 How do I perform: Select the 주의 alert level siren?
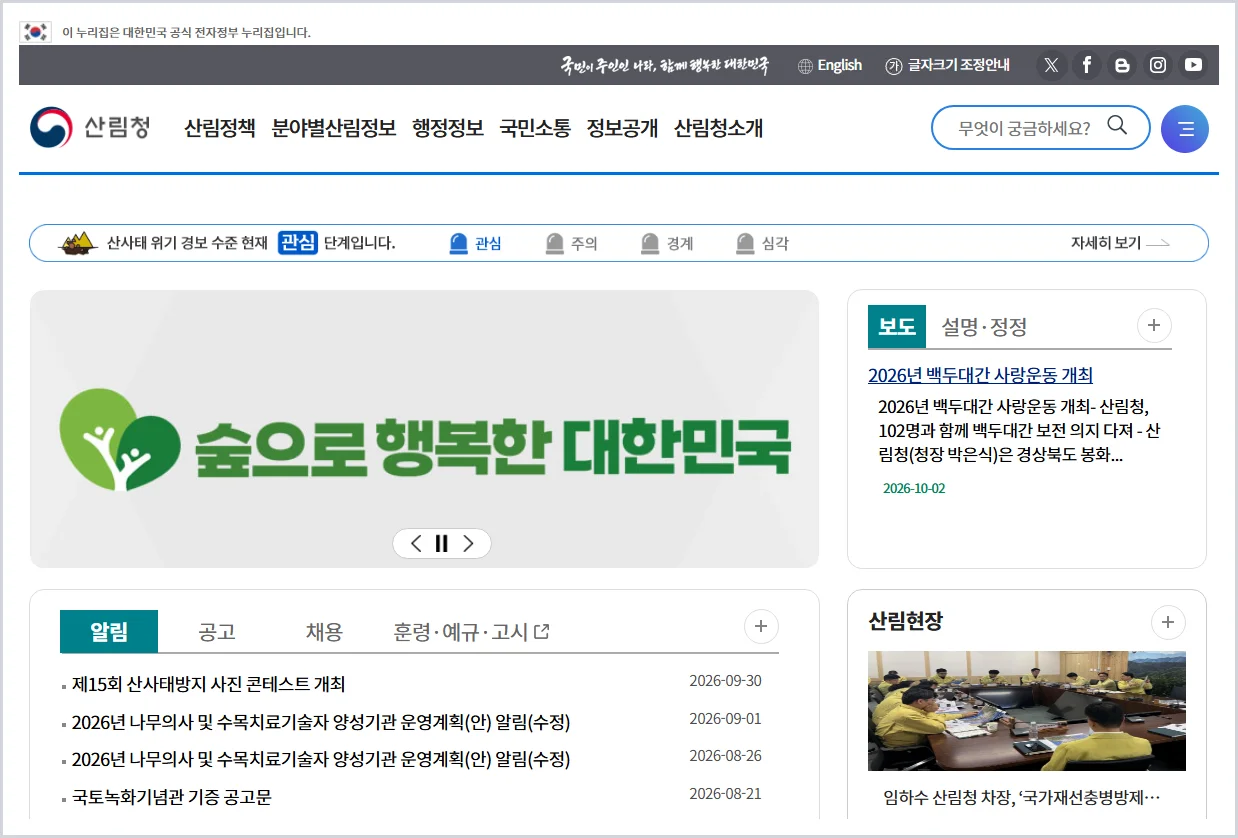click(x=555, y=243)
